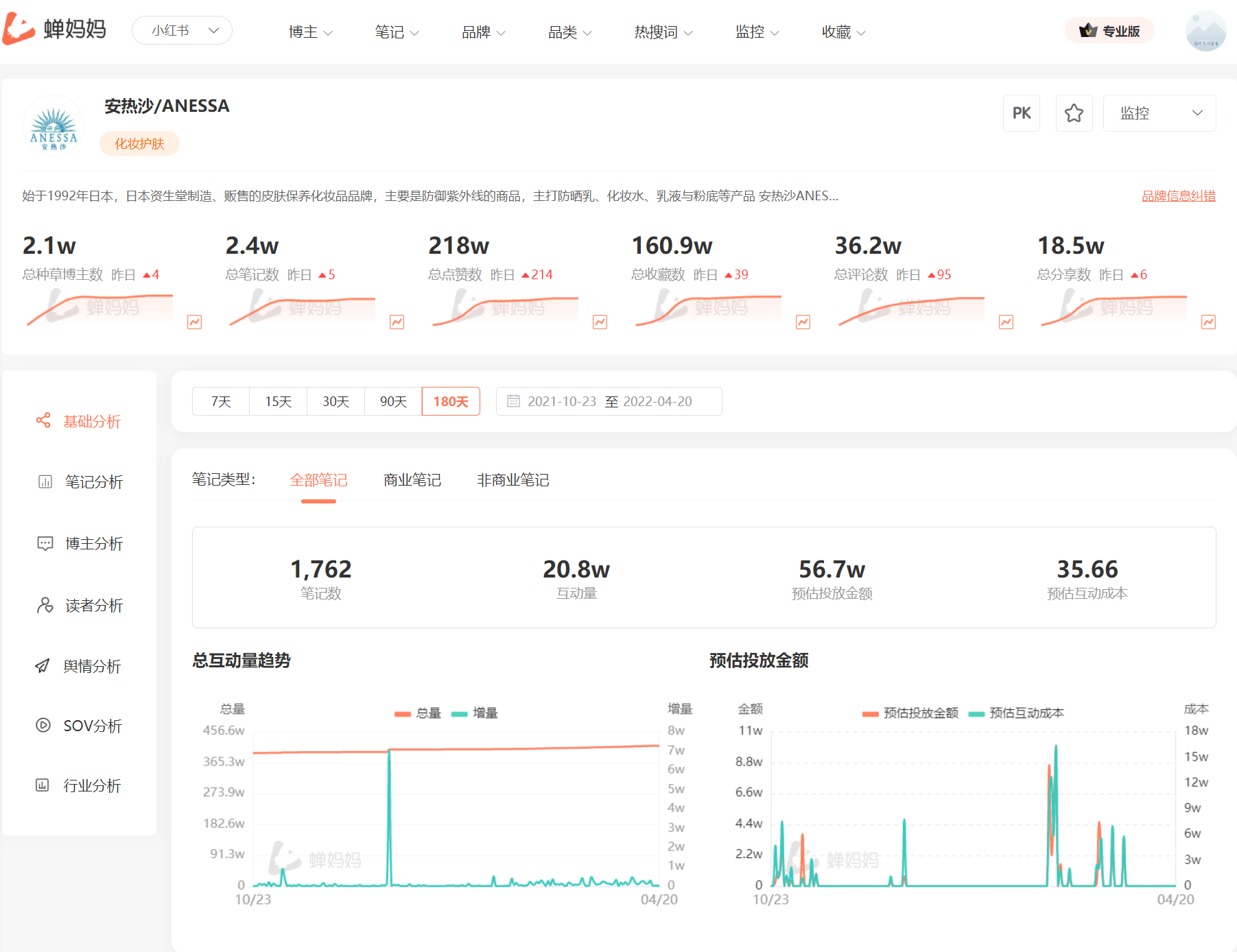Open trend chart icon for 总收藏数
Viewport: 1237px width, 952px height.
803,322
